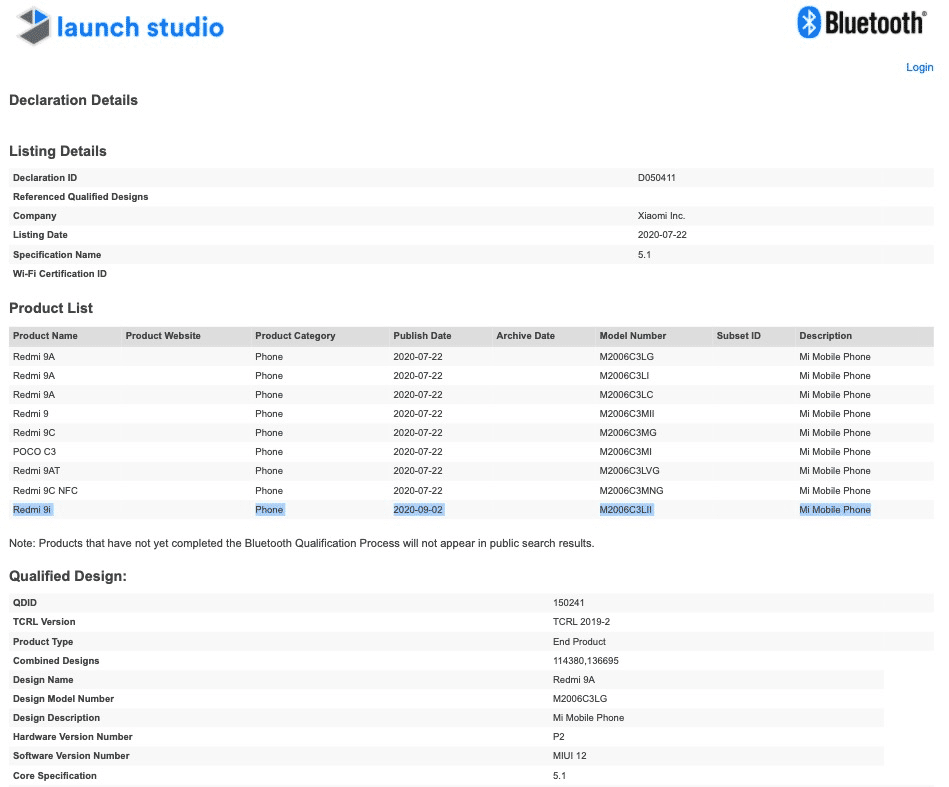Select the QDID value 150241

click(568, 602)
